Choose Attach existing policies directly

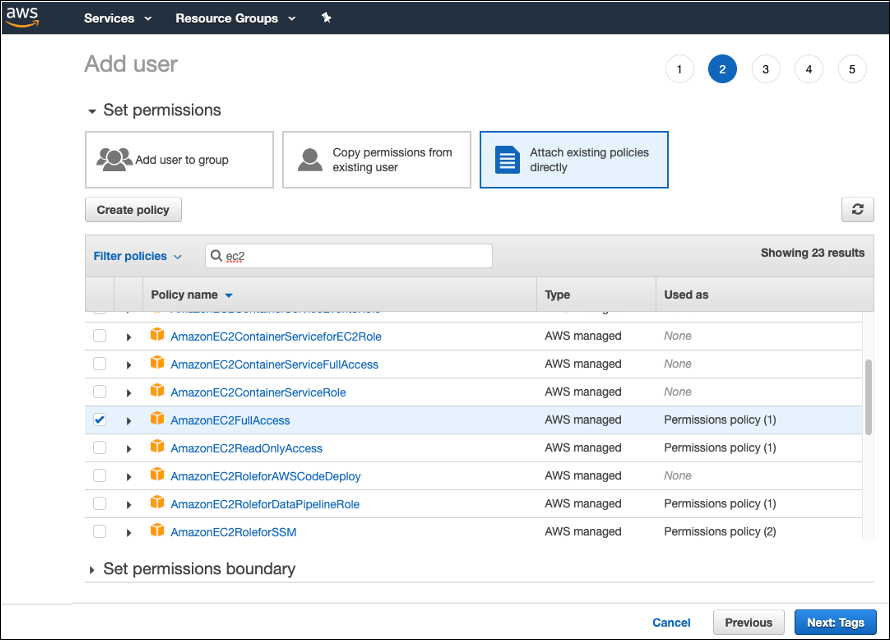[x=574, y=159]
